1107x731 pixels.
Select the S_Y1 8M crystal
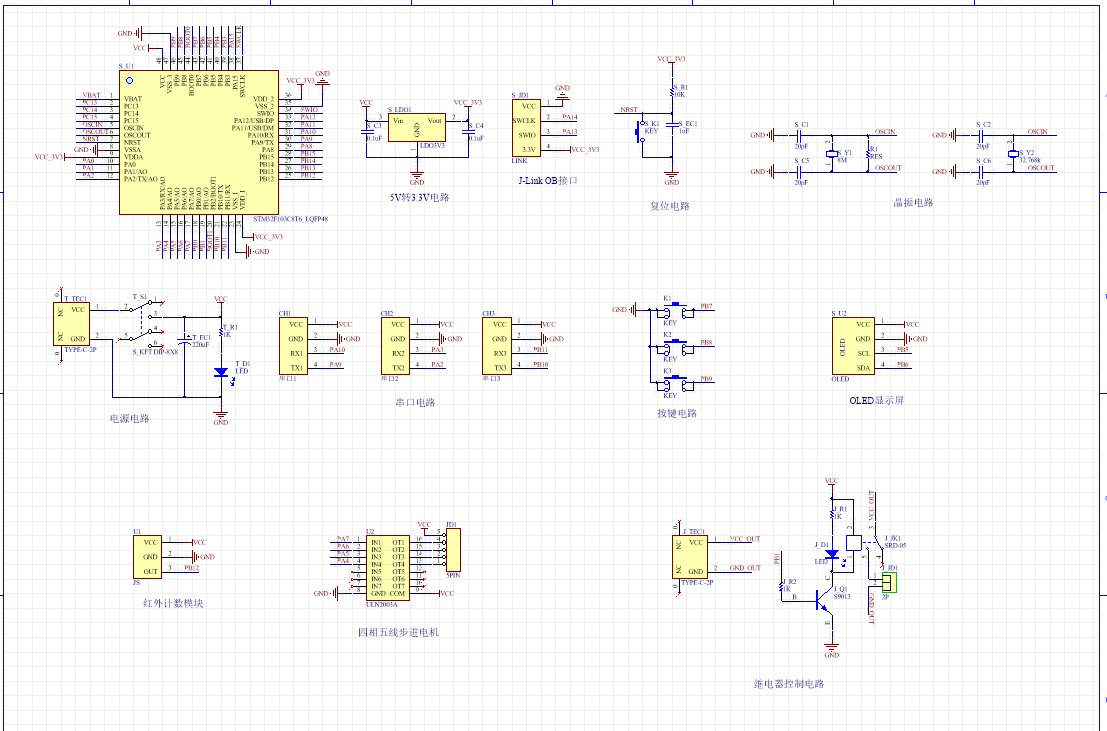832,153
